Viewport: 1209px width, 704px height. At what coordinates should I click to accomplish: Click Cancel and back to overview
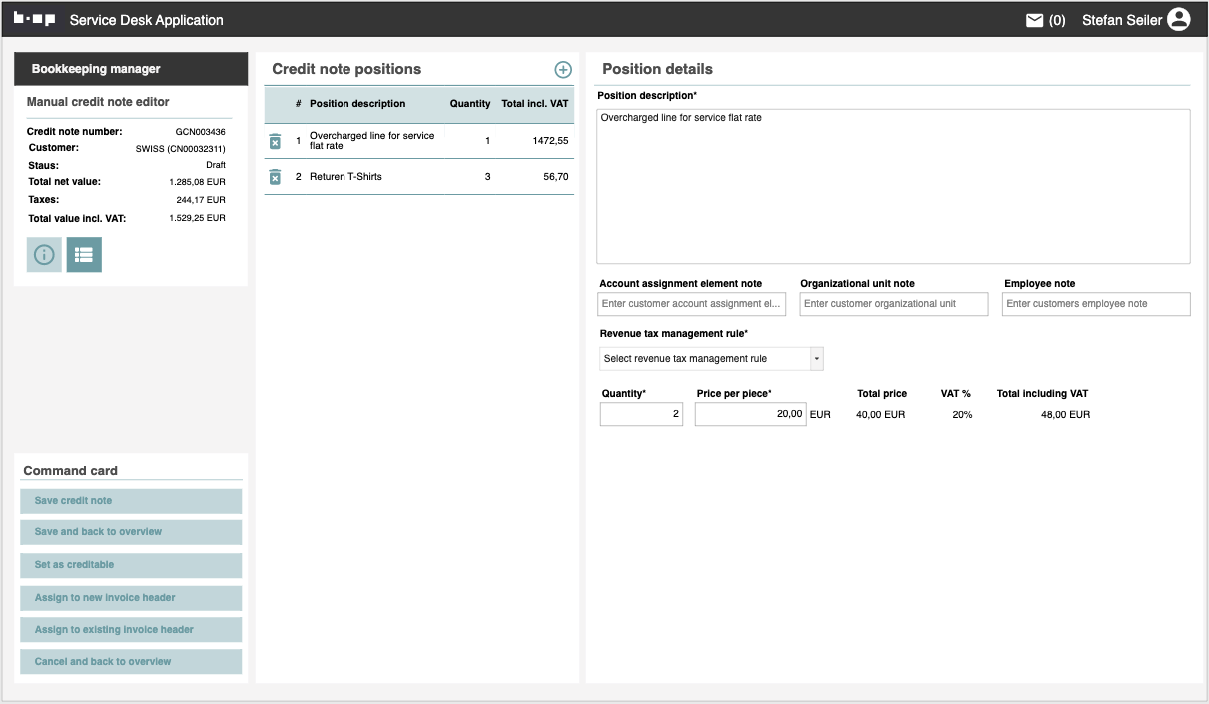pyautogui.click(x=131, y=662)
